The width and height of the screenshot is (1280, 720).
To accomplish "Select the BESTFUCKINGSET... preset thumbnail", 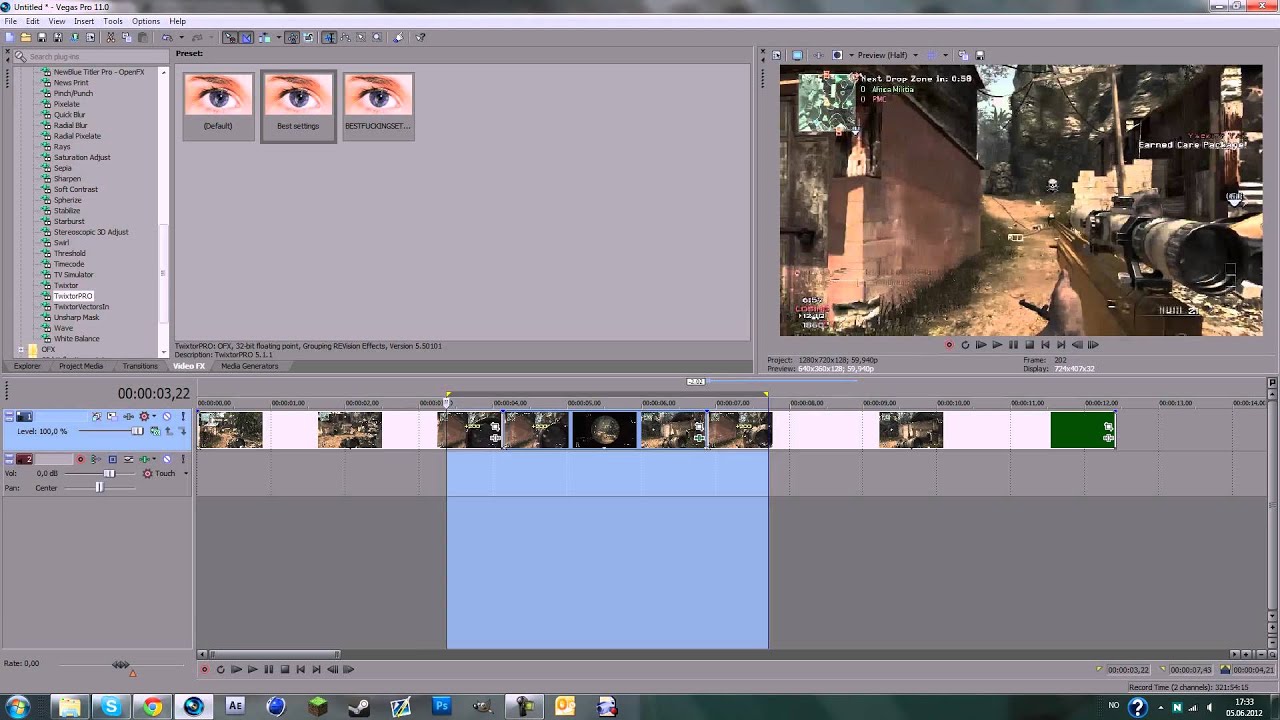I will 378,105.
